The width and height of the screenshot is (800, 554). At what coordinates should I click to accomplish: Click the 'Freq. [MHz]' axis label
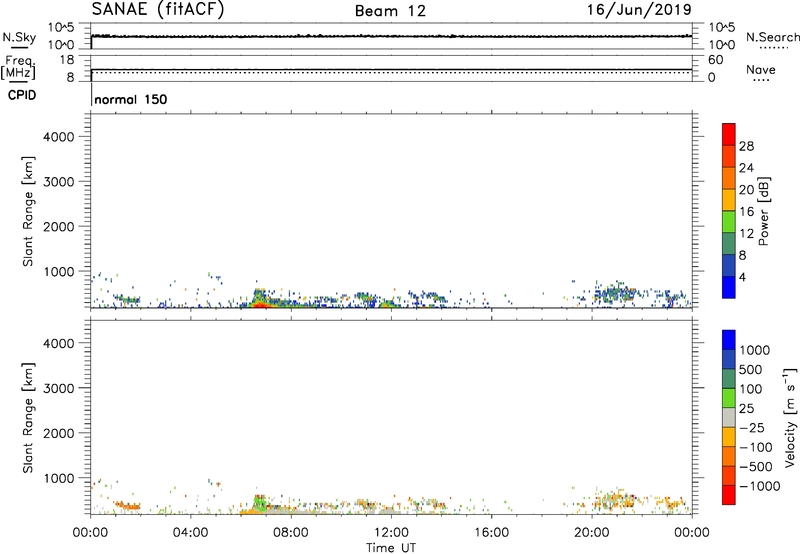click(x=19, y=67)
